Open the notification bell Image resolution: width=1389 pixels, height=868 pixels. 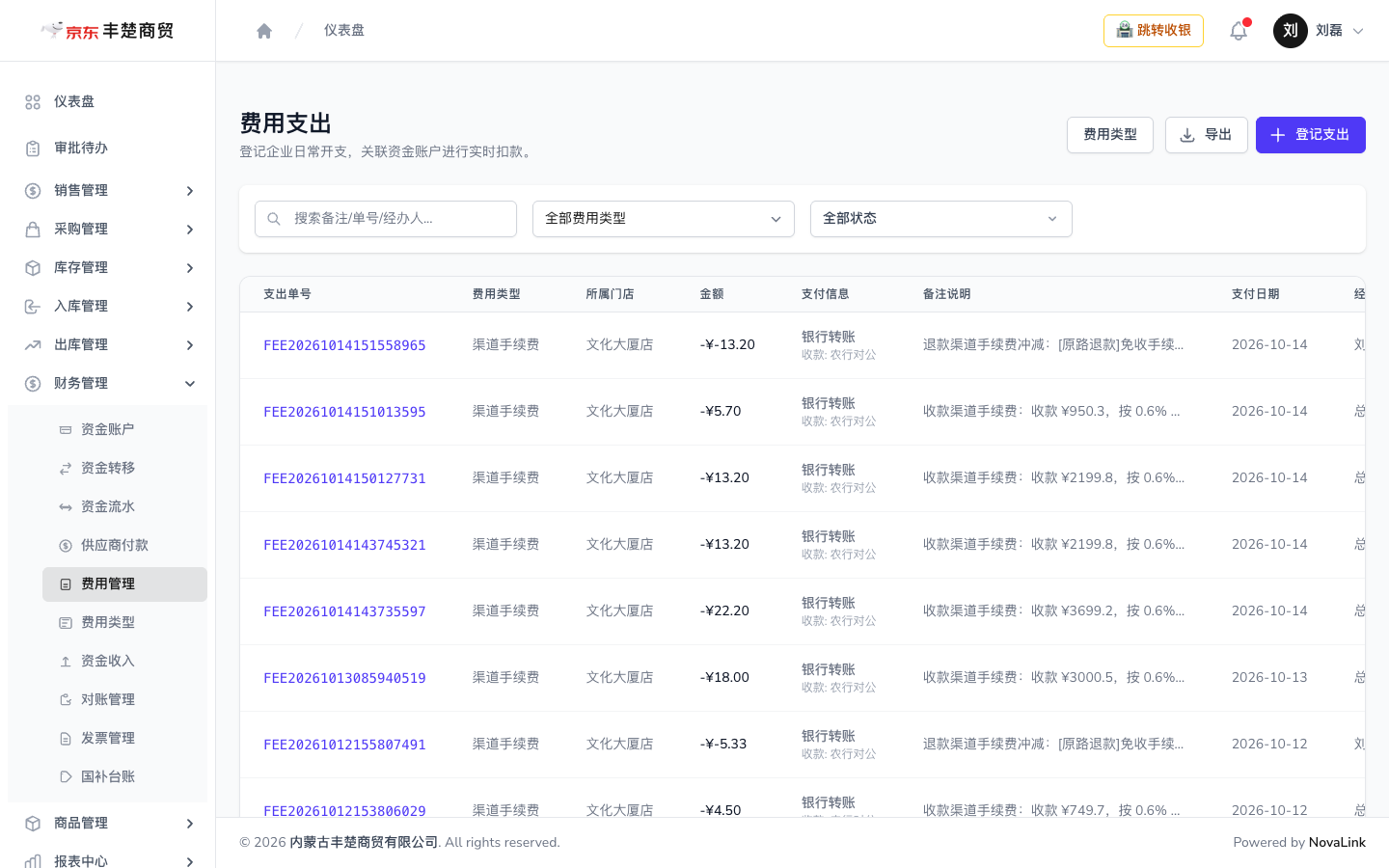pos(1239,31)
